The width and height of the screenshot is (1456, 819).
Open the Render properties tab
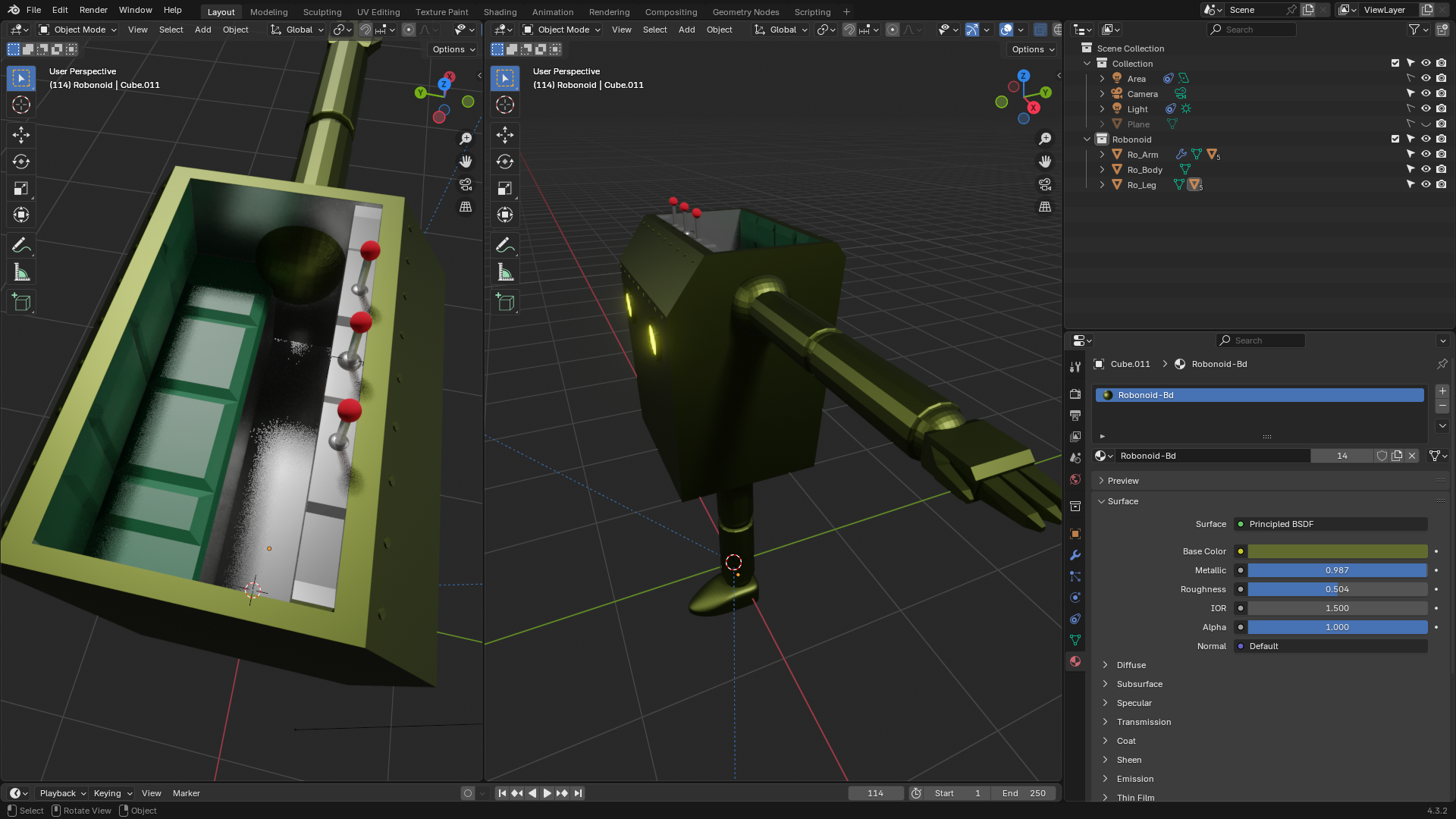tap(1075, 394)
